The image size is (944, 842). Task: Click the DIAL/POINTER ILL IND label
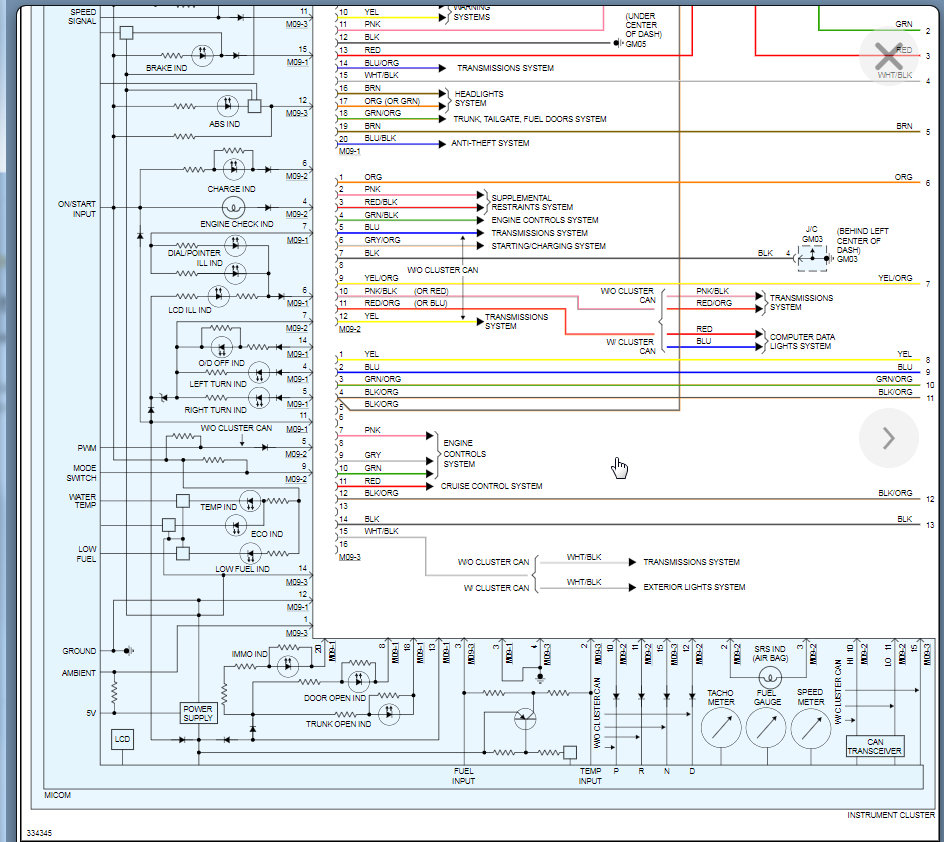click(194, 258)
